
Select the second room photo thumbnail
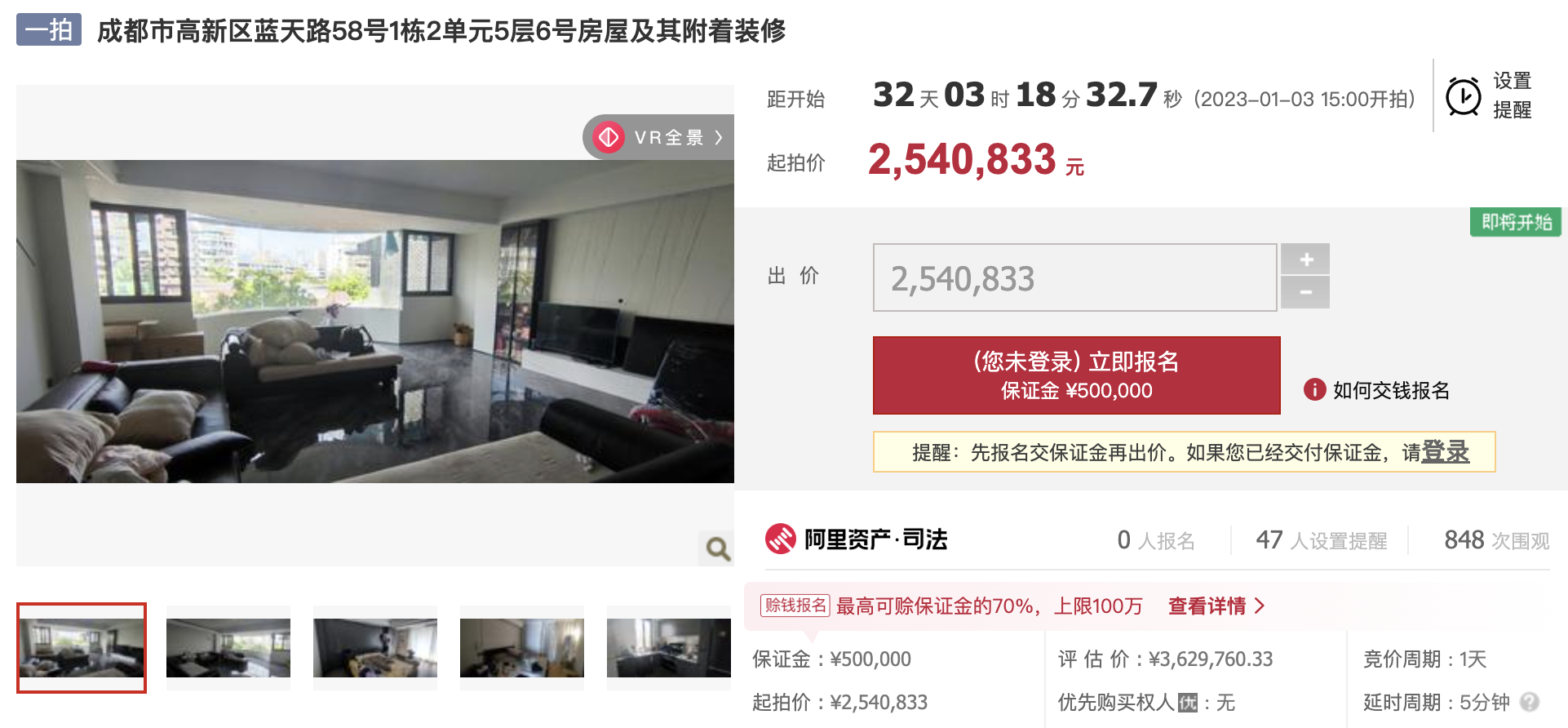point(228,648)
